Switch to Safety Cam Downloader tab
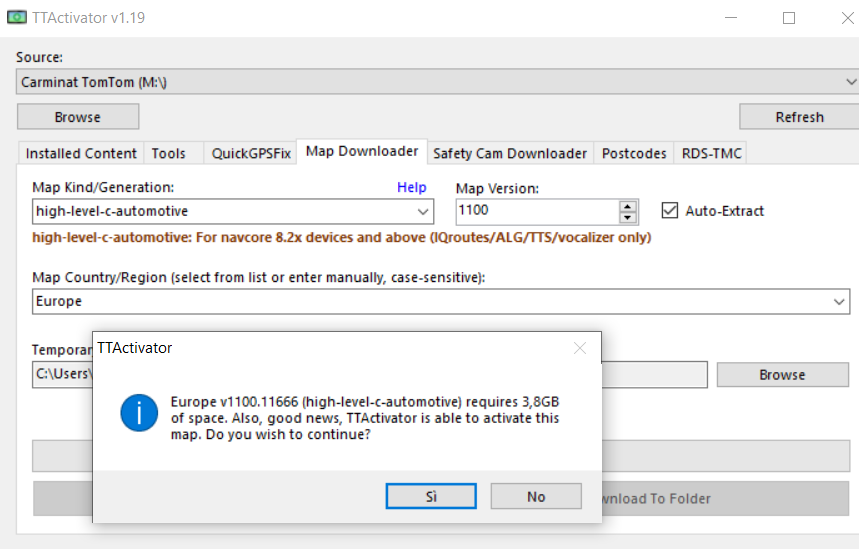 (x=510, y=153)
